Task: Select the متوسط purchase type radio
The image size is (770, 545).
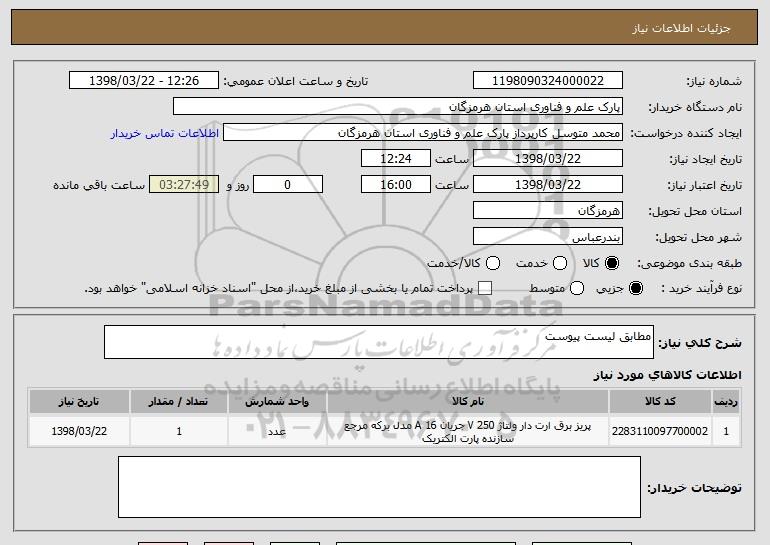Action: pos(577,288)
